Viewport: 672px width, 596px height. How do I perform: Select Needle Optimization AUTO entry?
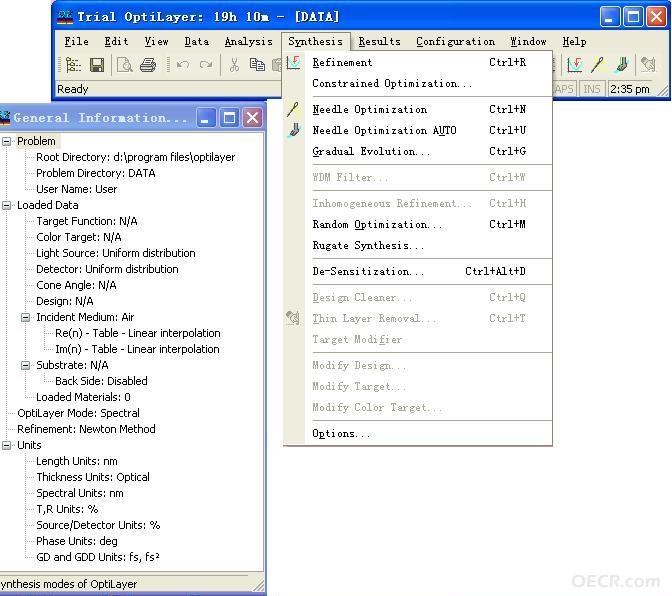click(418, 130)
